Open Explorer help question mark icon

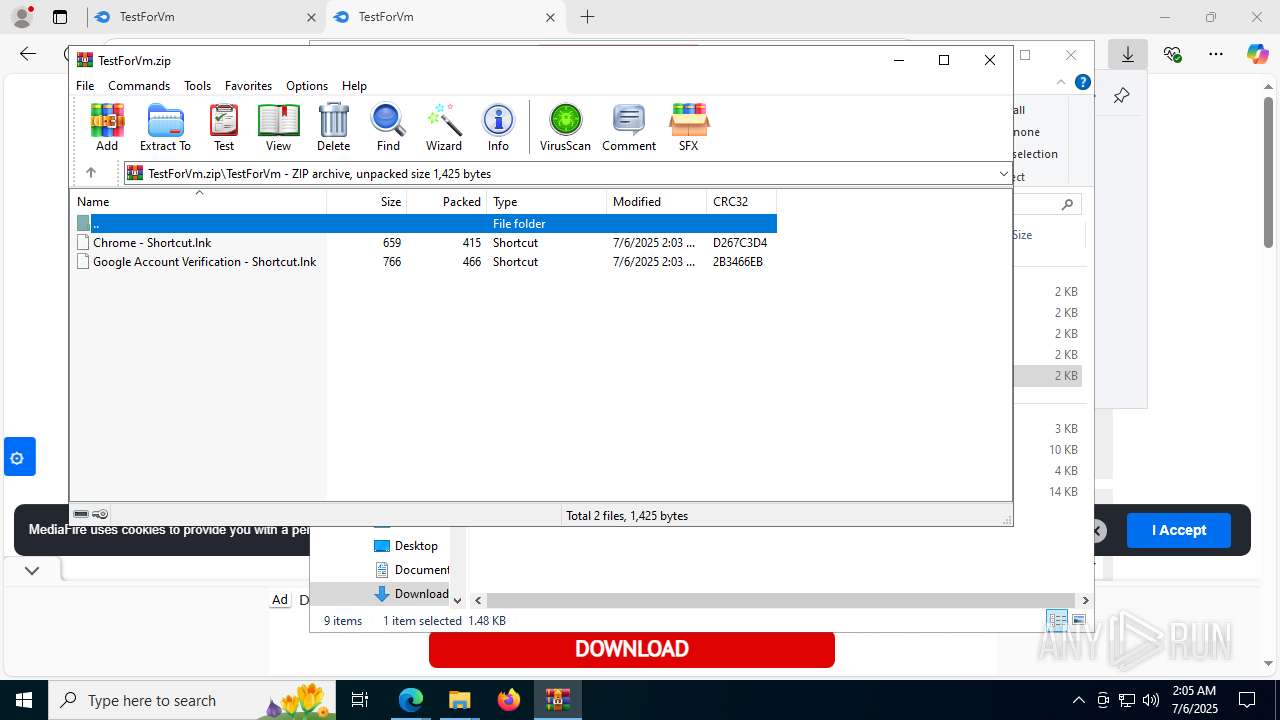[1081, 83]
